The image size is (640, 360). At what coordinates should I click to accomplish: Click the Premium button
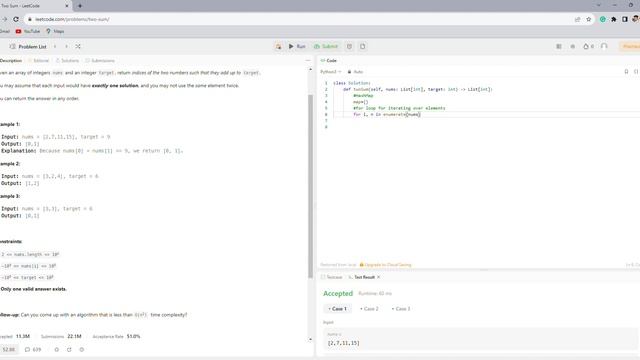tap(630, 47)
